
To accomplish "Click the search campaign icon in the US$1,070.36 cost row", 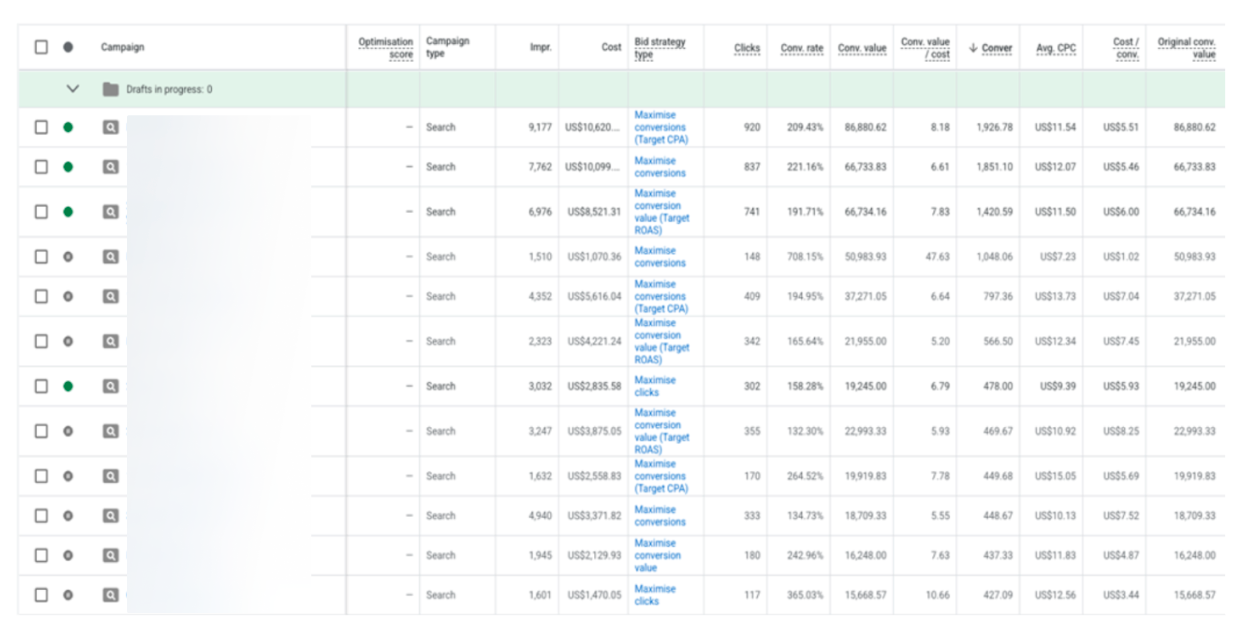I will (110, 257).
